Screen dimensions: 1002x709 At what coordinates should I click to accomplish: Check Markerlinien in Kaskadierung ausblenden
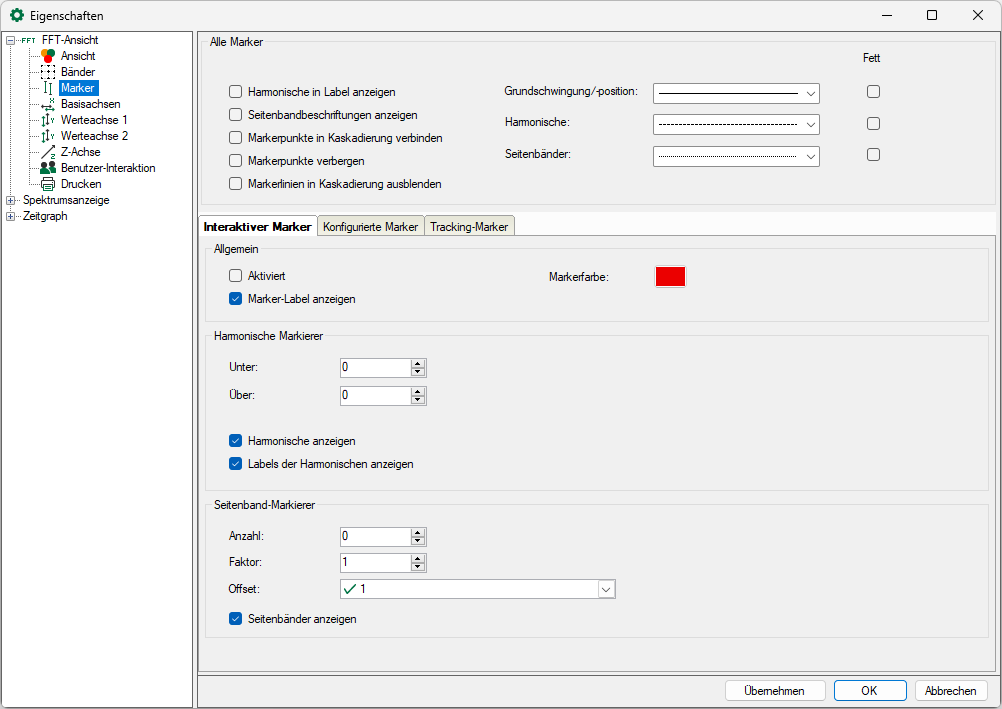(236, 183)
